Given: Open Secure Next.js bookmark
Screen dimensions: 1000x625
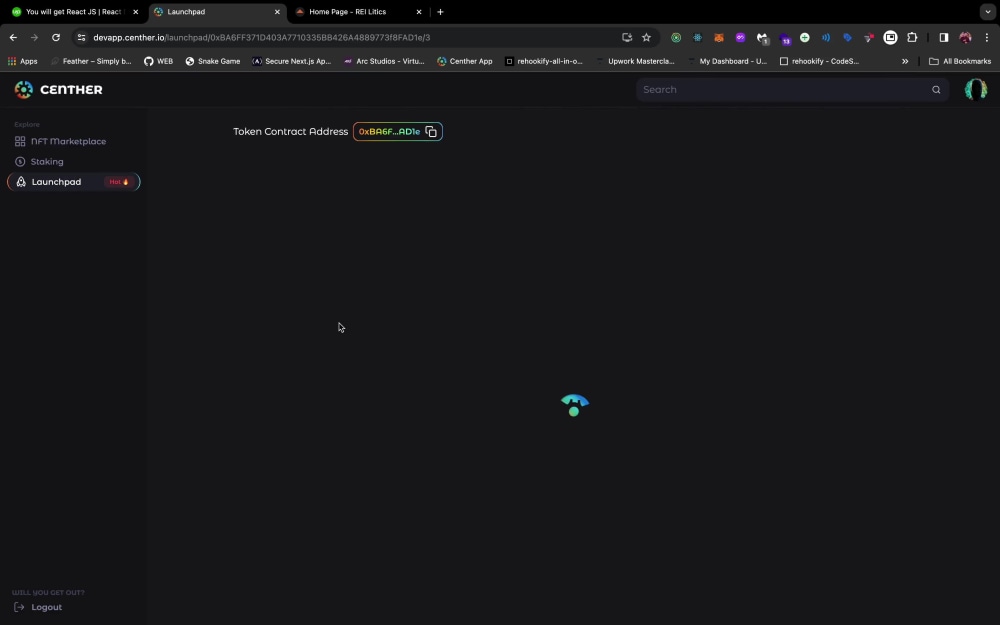Looking at the screenshot, I should pyautogui.click(x=291, y=61).
